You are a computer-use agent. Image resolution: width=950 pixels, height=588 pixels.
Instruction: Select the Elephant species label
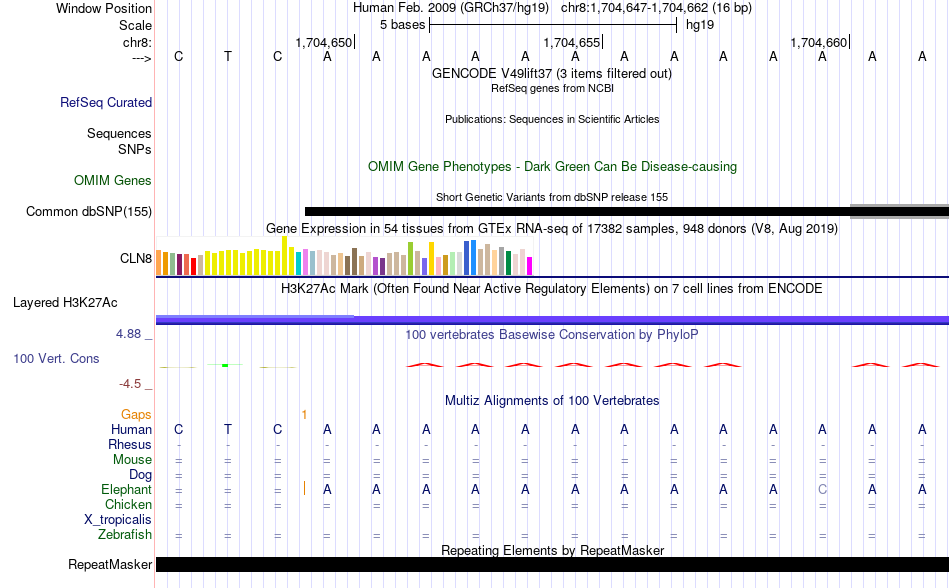127,489
